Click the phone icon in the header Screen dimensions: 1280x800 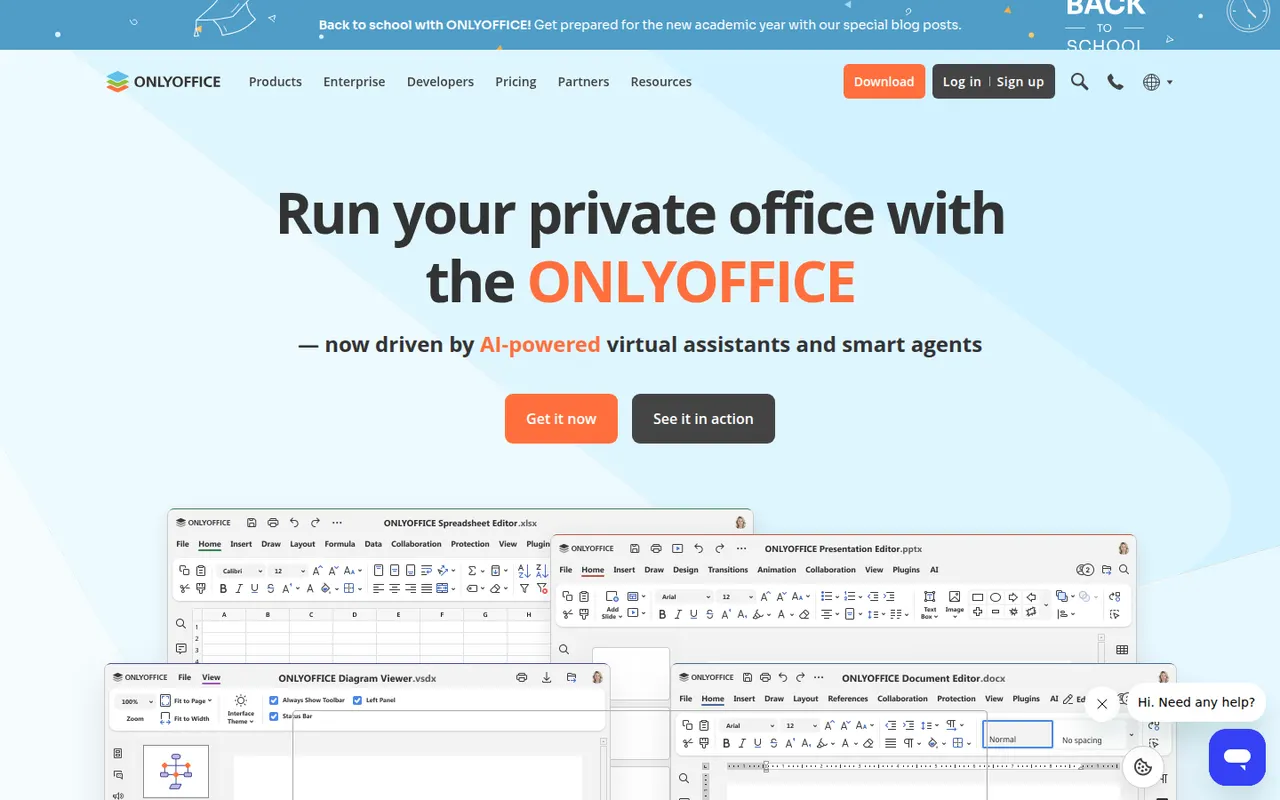coord(1115,82)
